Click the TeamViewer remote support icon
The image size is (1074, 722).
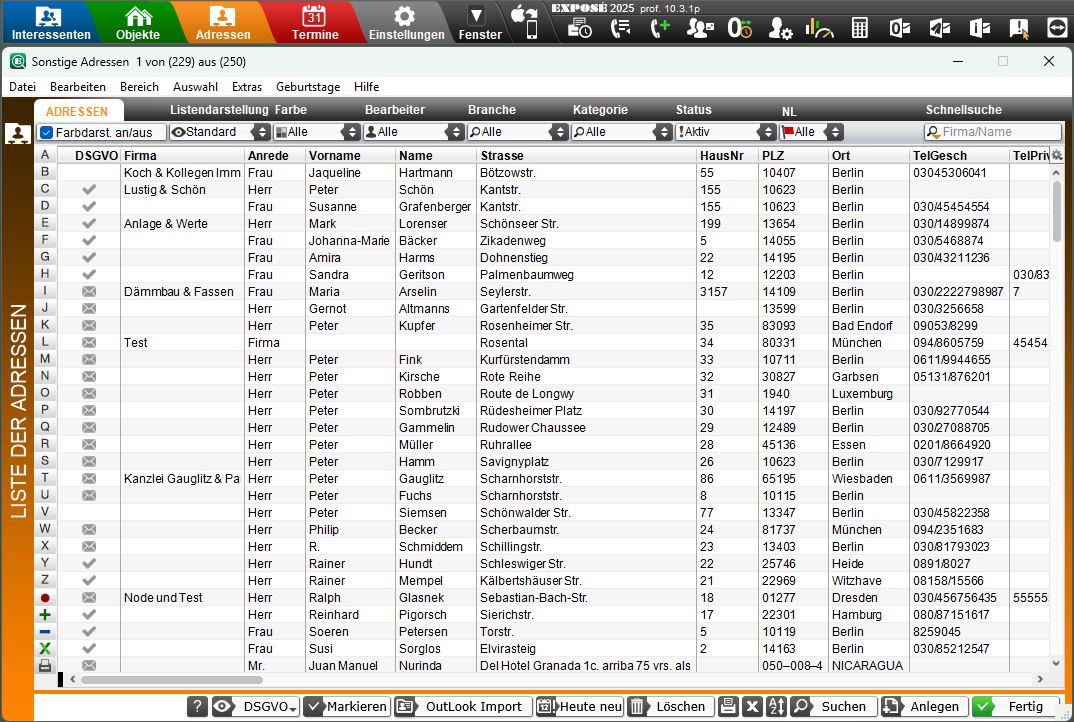1057,28
